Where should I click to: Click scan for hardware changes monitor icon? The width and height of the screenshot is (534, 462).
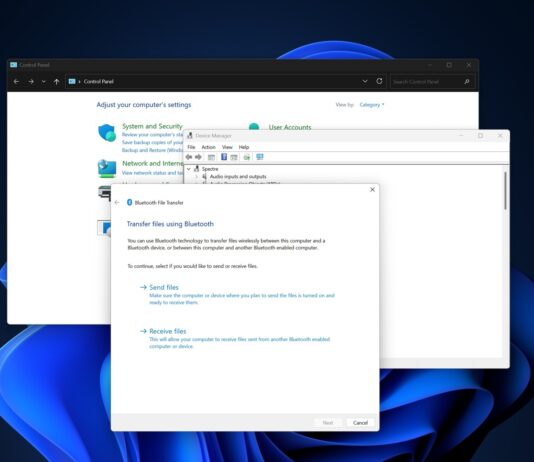260,157
